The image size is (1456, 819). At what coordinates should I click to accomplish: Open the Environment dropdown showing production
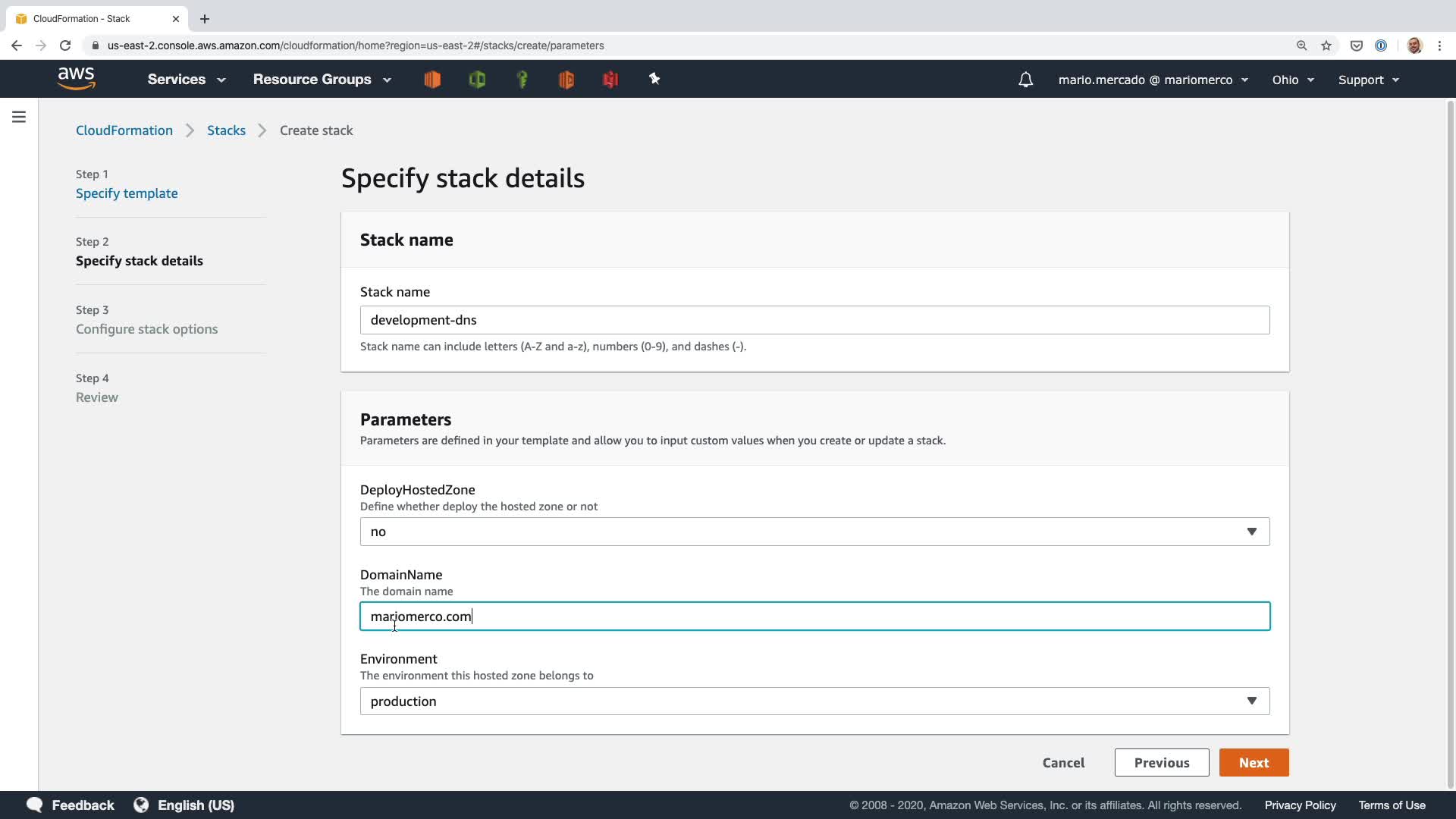click(x=814, y=701)
